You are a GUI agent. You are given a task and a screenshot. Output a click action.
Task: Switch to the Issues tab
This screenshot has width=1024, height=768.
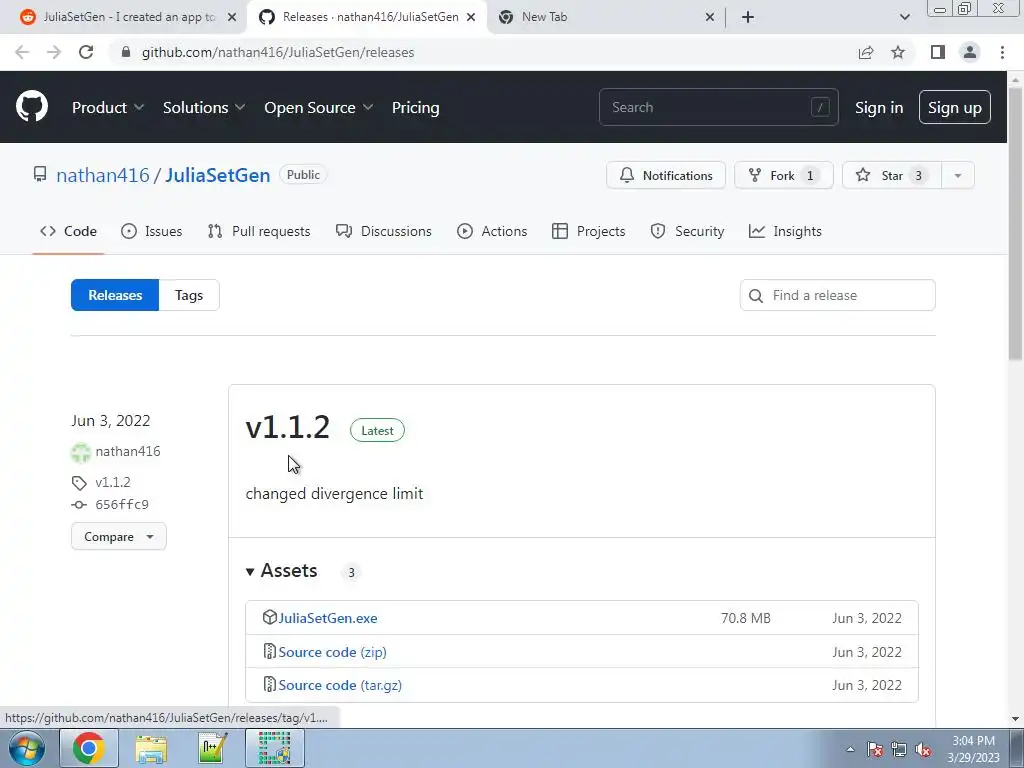click(x=152, y=231)
